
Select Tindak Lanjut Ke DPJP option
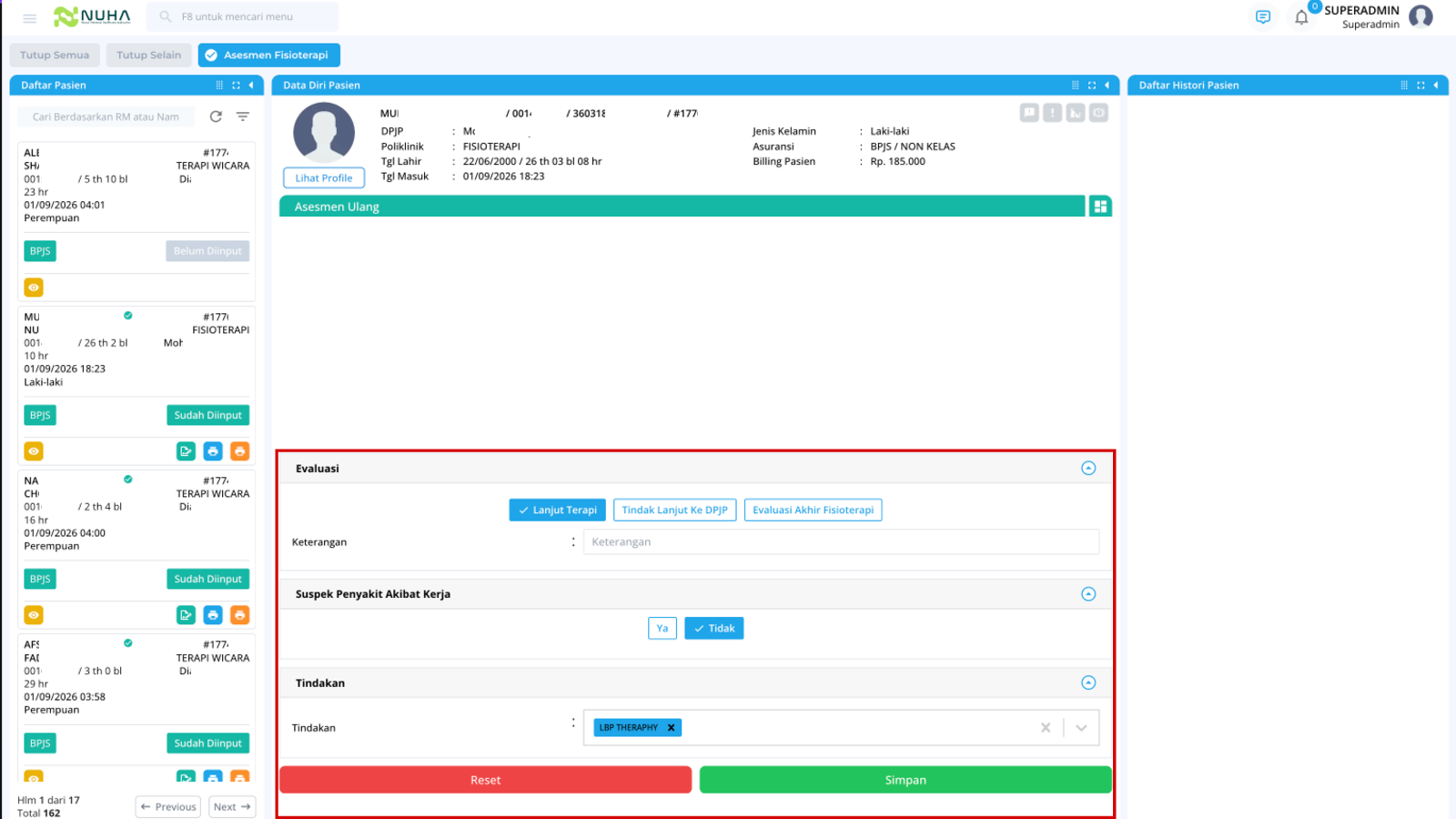pos(674,511)
